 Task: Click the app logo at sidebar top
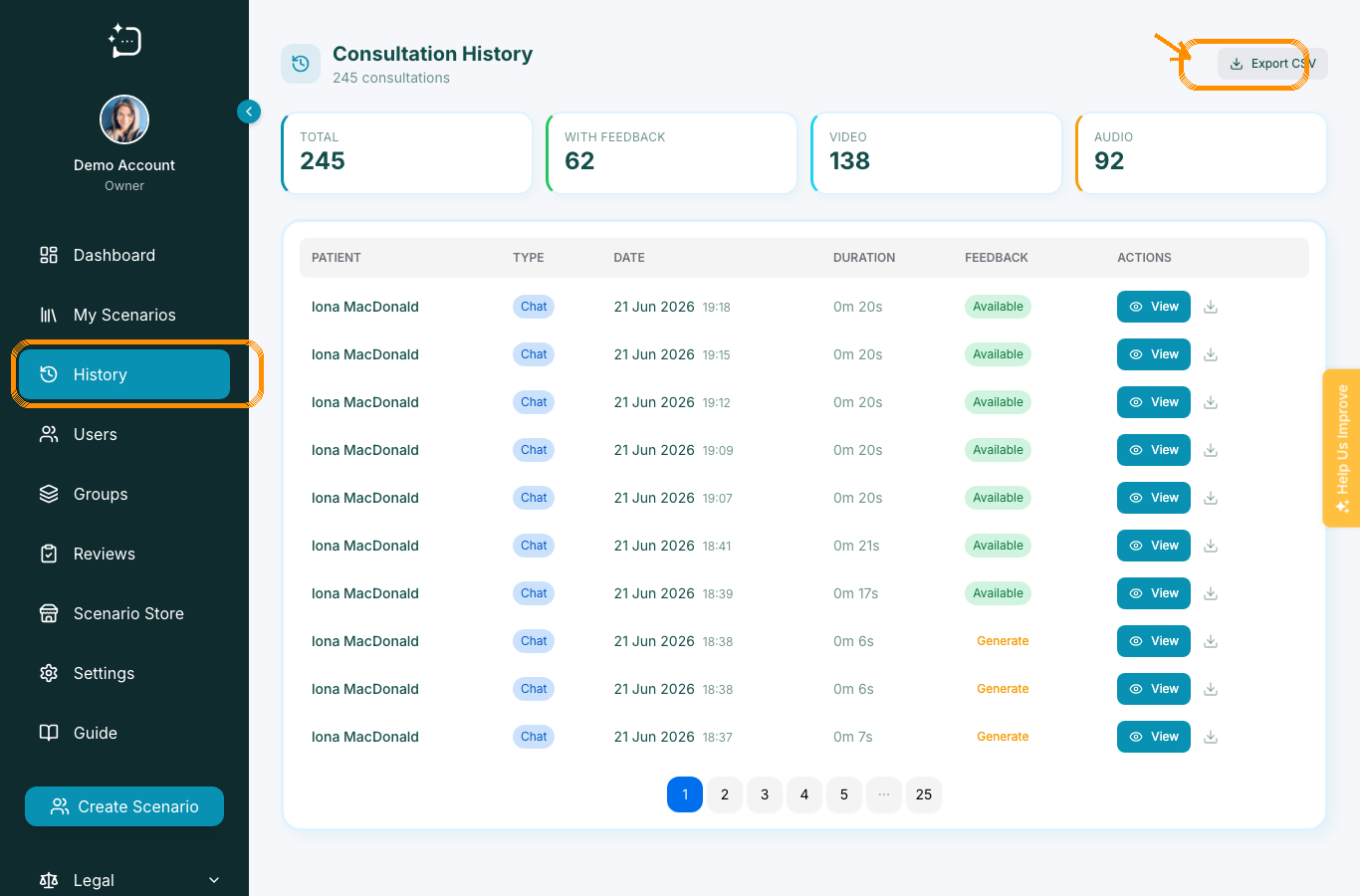point(124,40)
